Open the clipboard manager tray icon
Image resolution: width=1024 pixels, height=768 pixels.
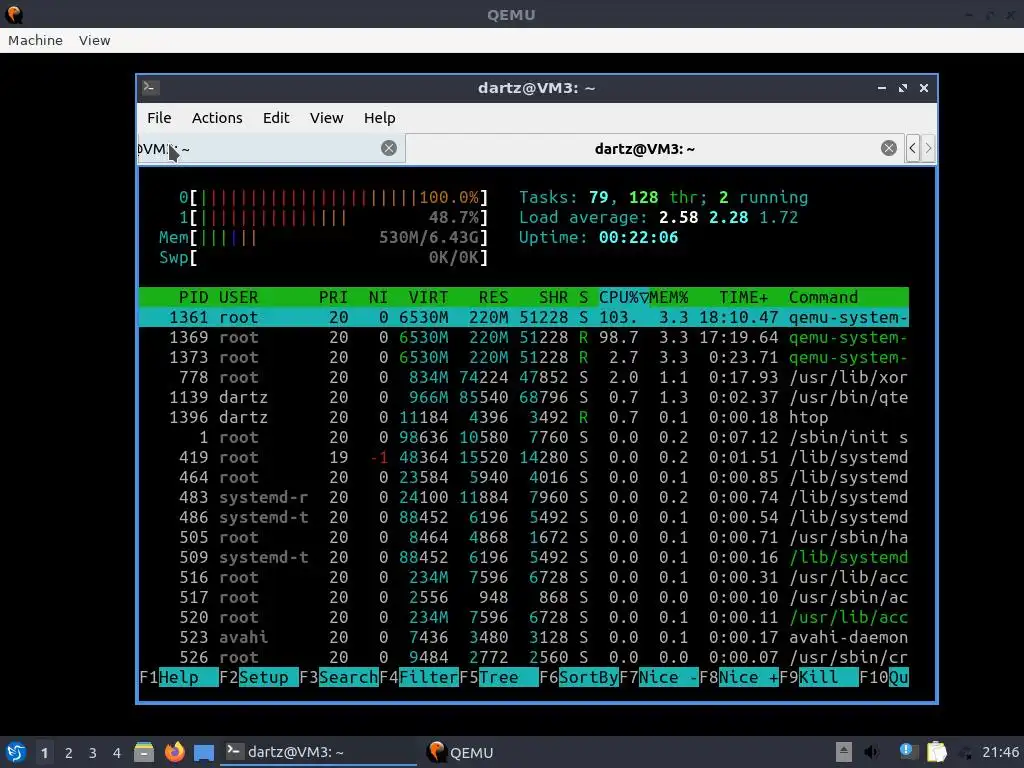936,752
